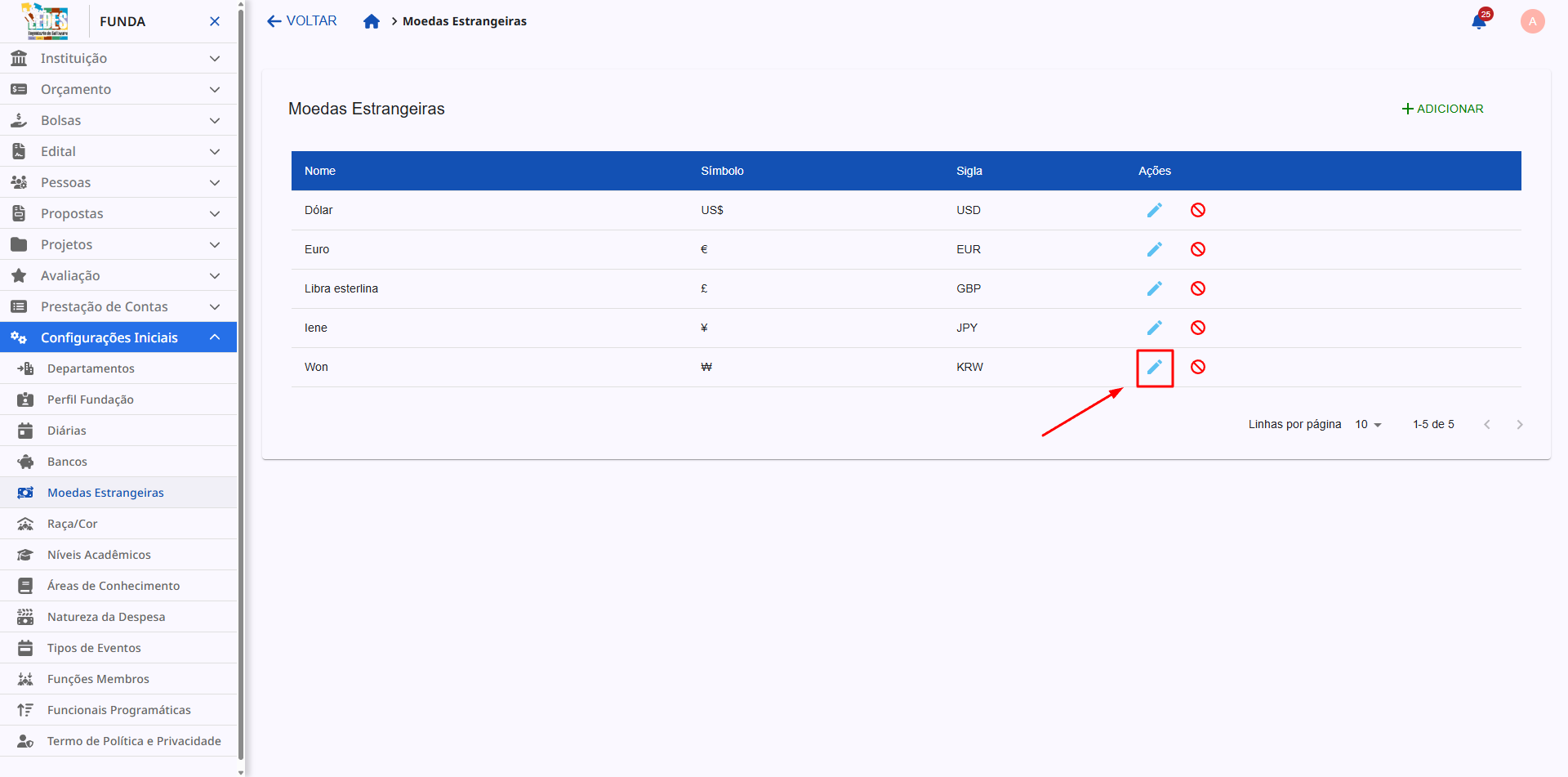Click the delete icon for Dólar

[x=1197, y=210]
